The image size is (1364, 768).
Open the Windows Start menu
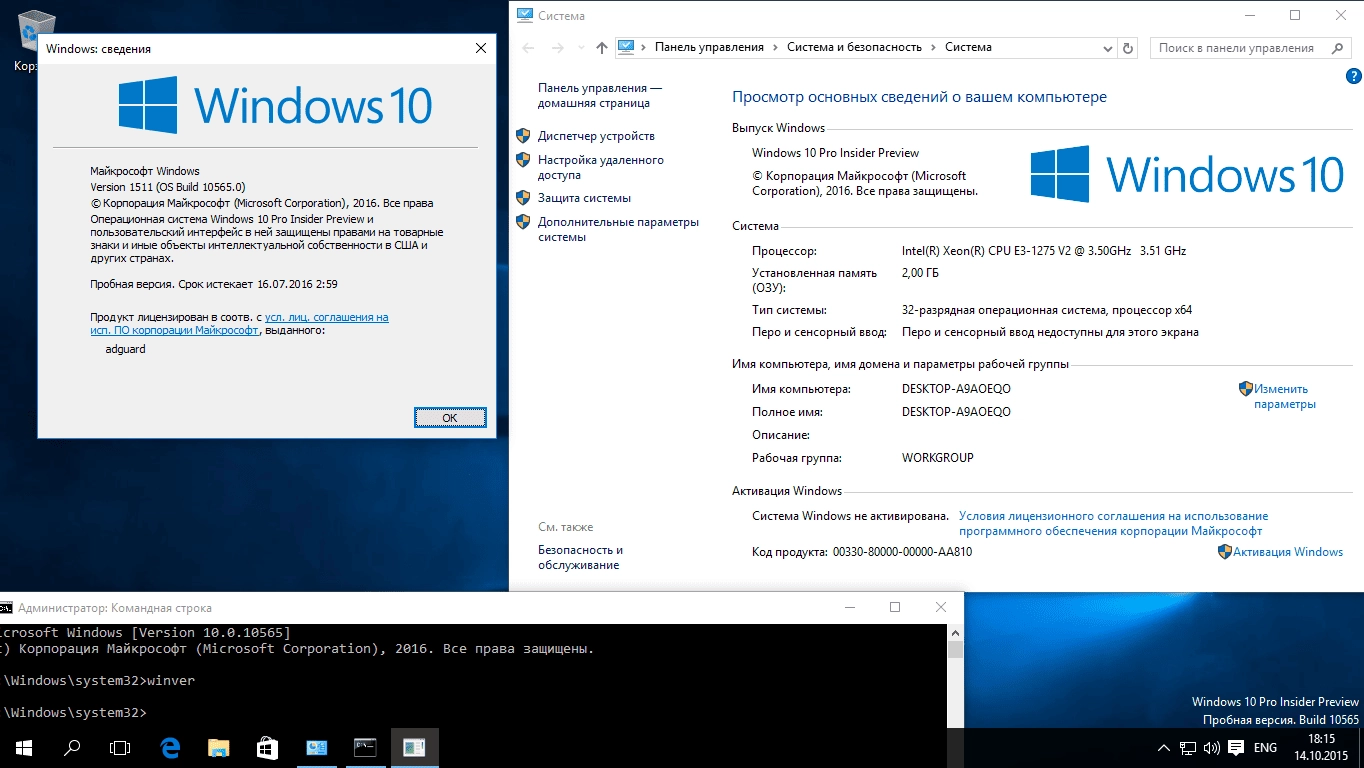click(23, 747)
